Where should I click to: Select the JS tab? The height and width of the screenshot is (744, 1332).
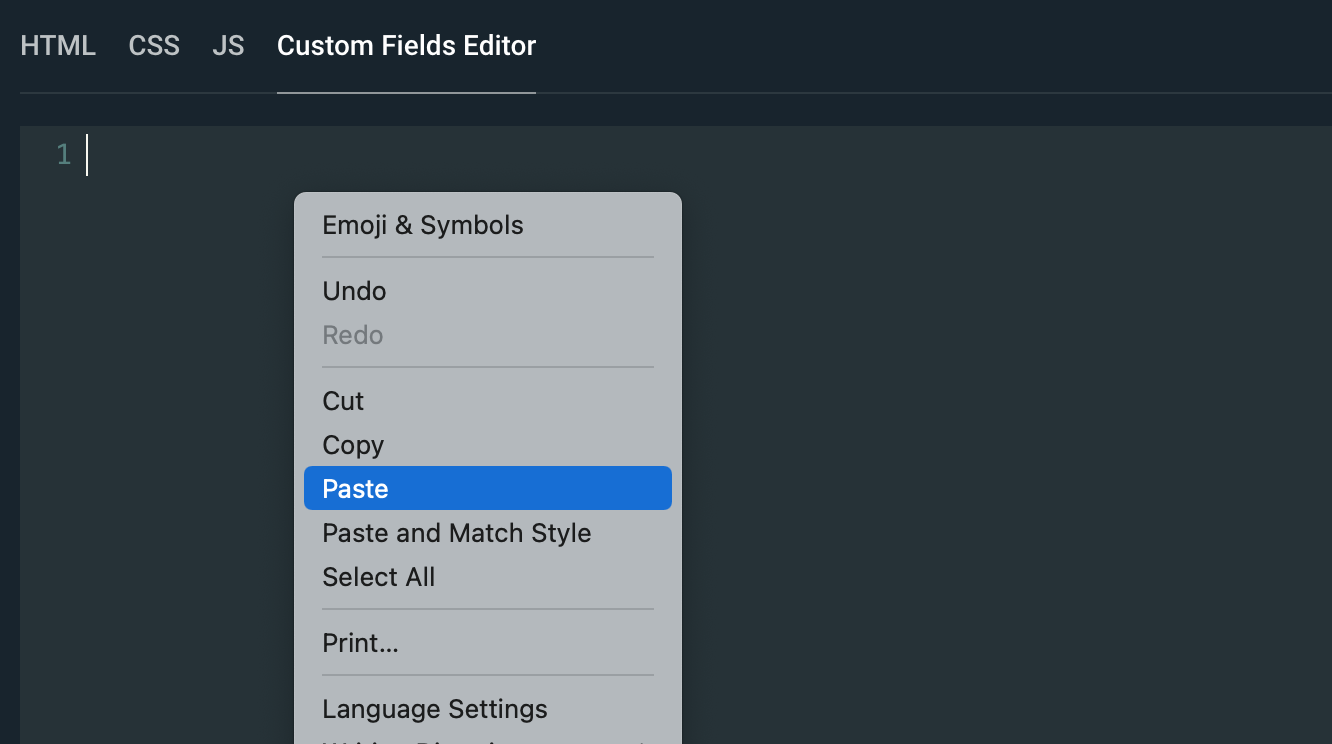coord(228,46)
